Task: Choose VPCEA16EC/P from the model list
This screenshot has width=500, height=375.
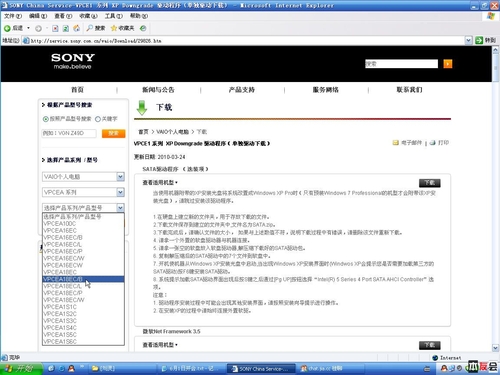Action: pos(83,251)
